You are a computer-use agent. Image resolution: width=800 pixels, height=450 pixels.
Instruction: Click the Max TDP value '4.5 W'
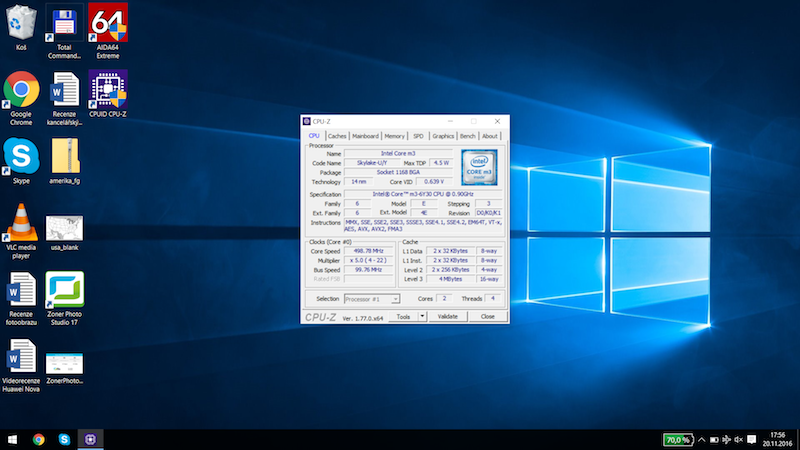coord(441,163)
